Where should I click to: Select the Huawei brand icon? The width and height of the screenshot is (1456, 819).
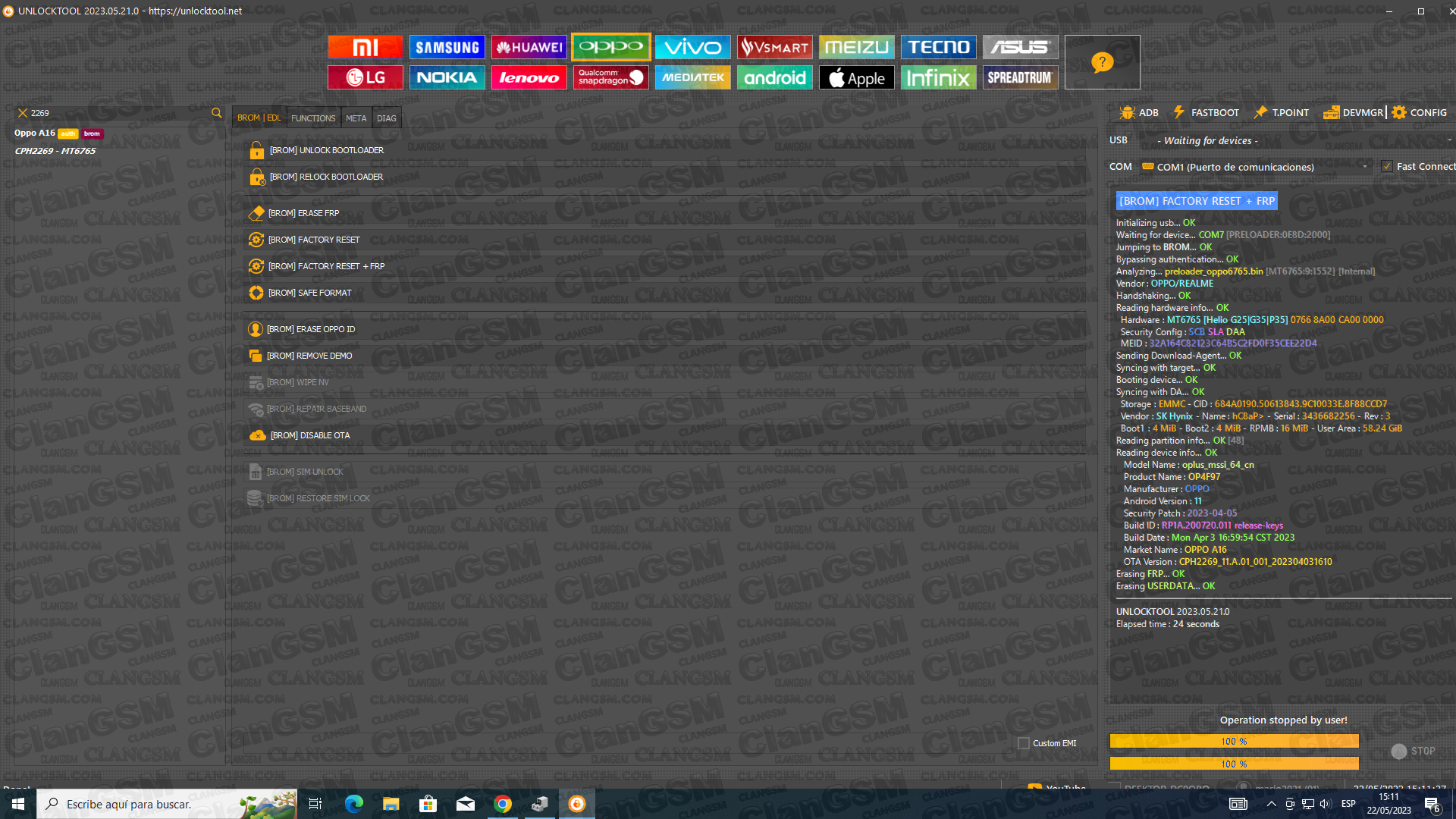pos(529,47)
